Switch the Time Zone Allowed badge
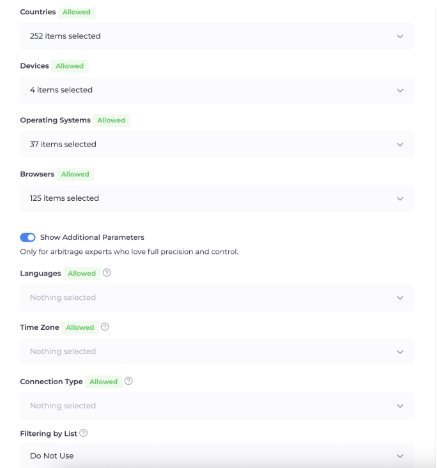The height and width of the screenshot is (468, 437). (x=80, y=328)
